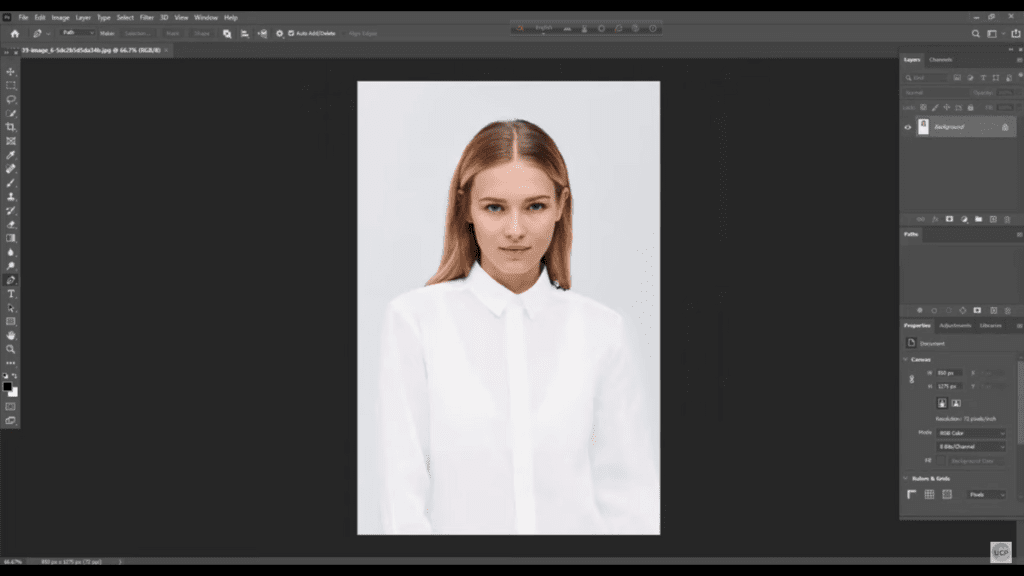Select the Crop tool
Viewport: 1024px width, 576px height.
[11, 127]
